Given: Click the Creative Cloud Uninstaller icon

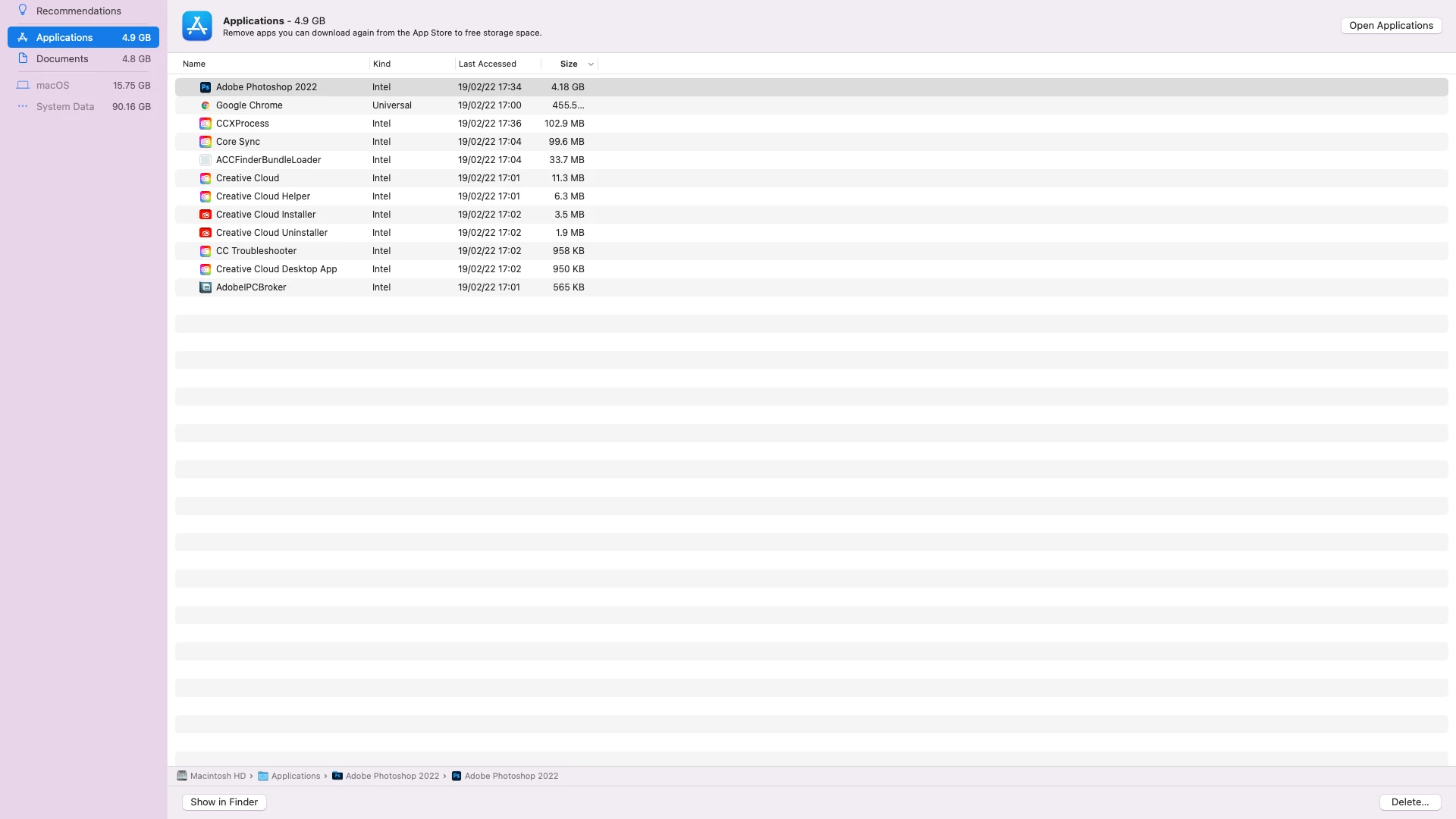Looking at the screenshot, I should coord(205,233).
